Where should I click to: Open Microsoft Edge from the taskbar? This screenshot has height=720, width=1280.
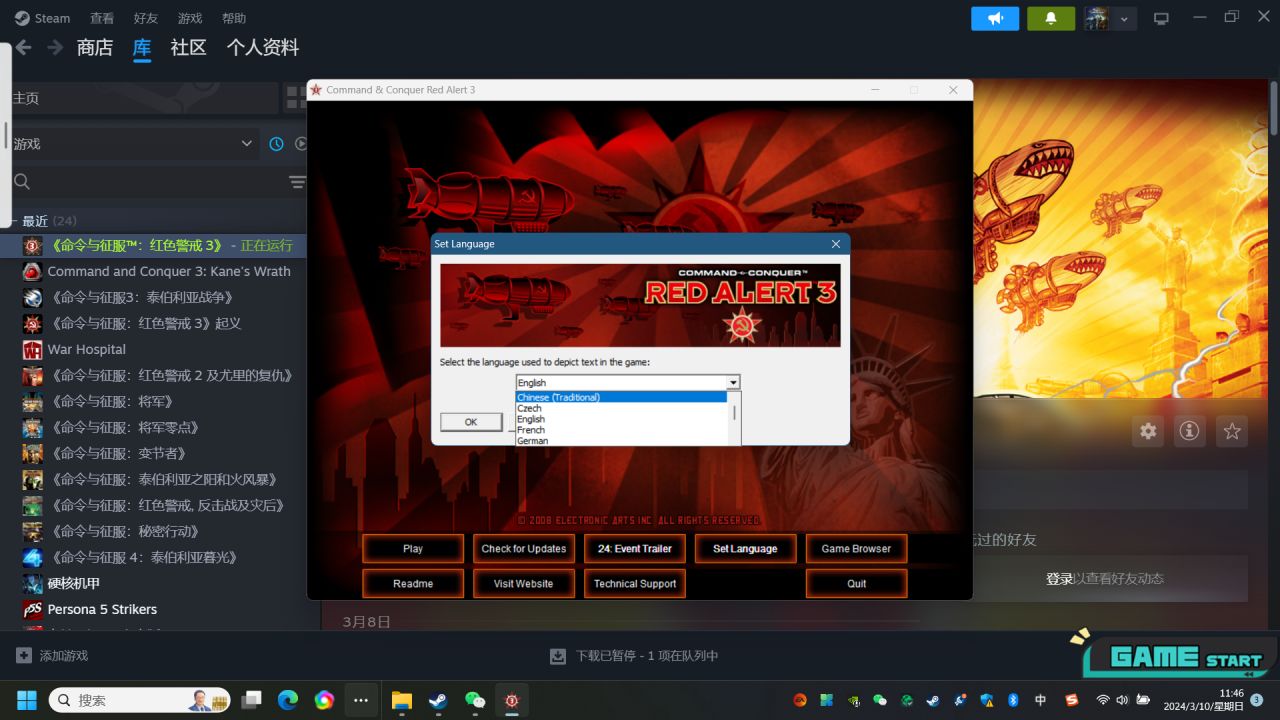[x=288, y=700]
